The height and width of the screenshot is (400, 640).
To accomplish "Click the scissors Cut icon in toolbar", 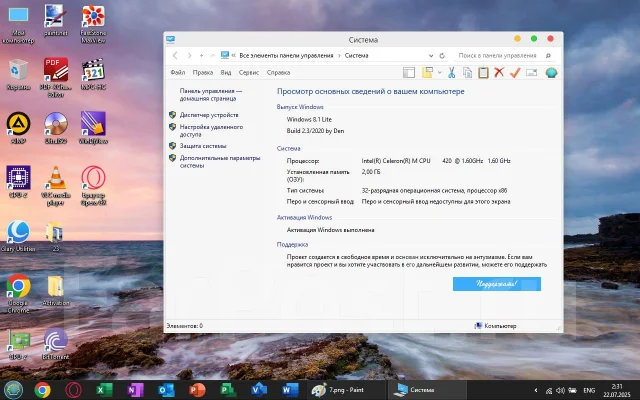I will [451, 73].
